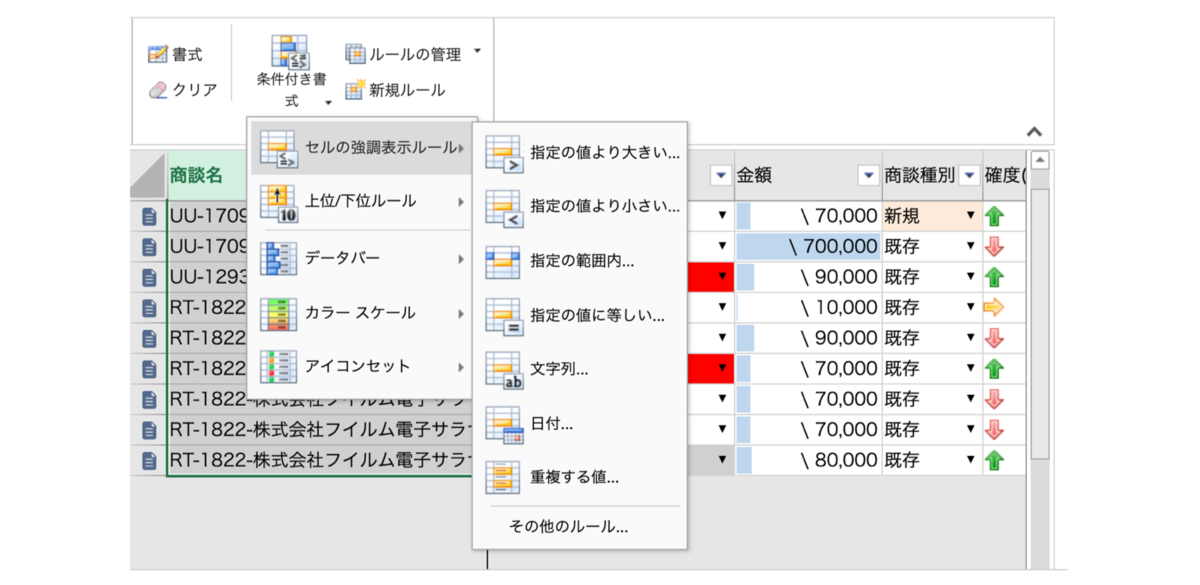The image size is (1200, 585).
Task: Open 商談種別 dropdown in \ 80,000 row
Action: 970,460
